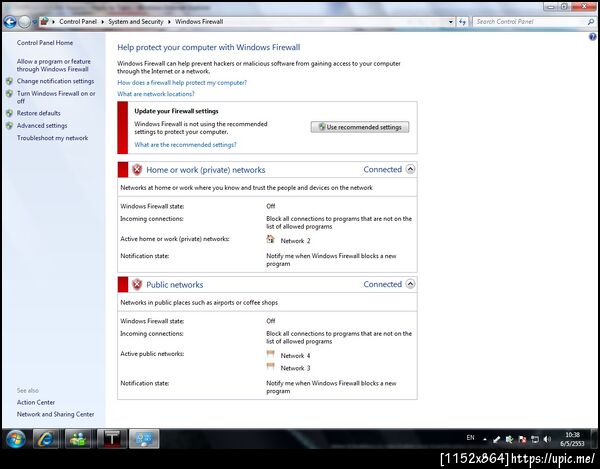Click in the Search Control Panel field

[x=530, y=22]
